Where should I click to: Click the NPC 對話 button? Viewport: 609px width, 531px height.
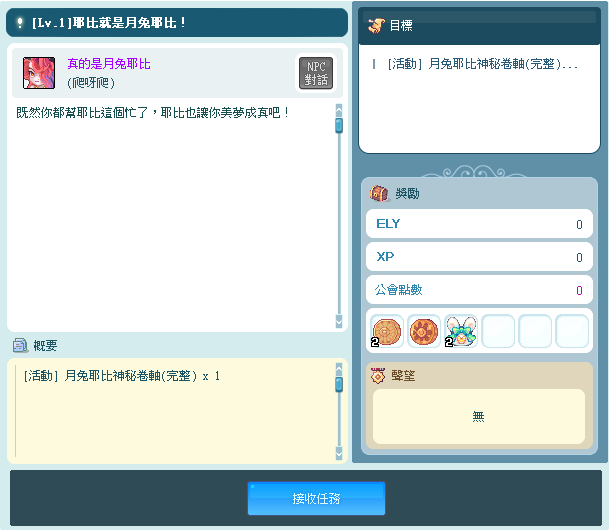pyautogui.click(x=316, y=72)
